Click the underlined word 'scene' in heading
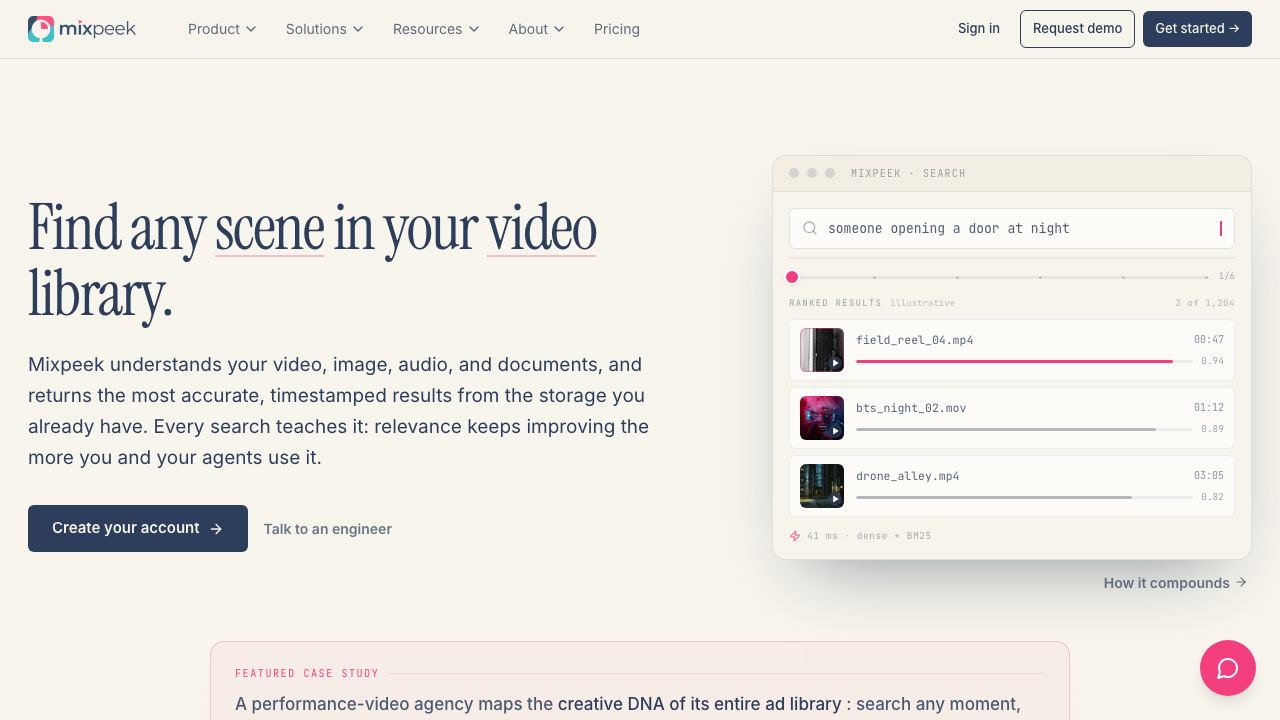This screenshot has width=1280, height=720. tap(269, 229)
